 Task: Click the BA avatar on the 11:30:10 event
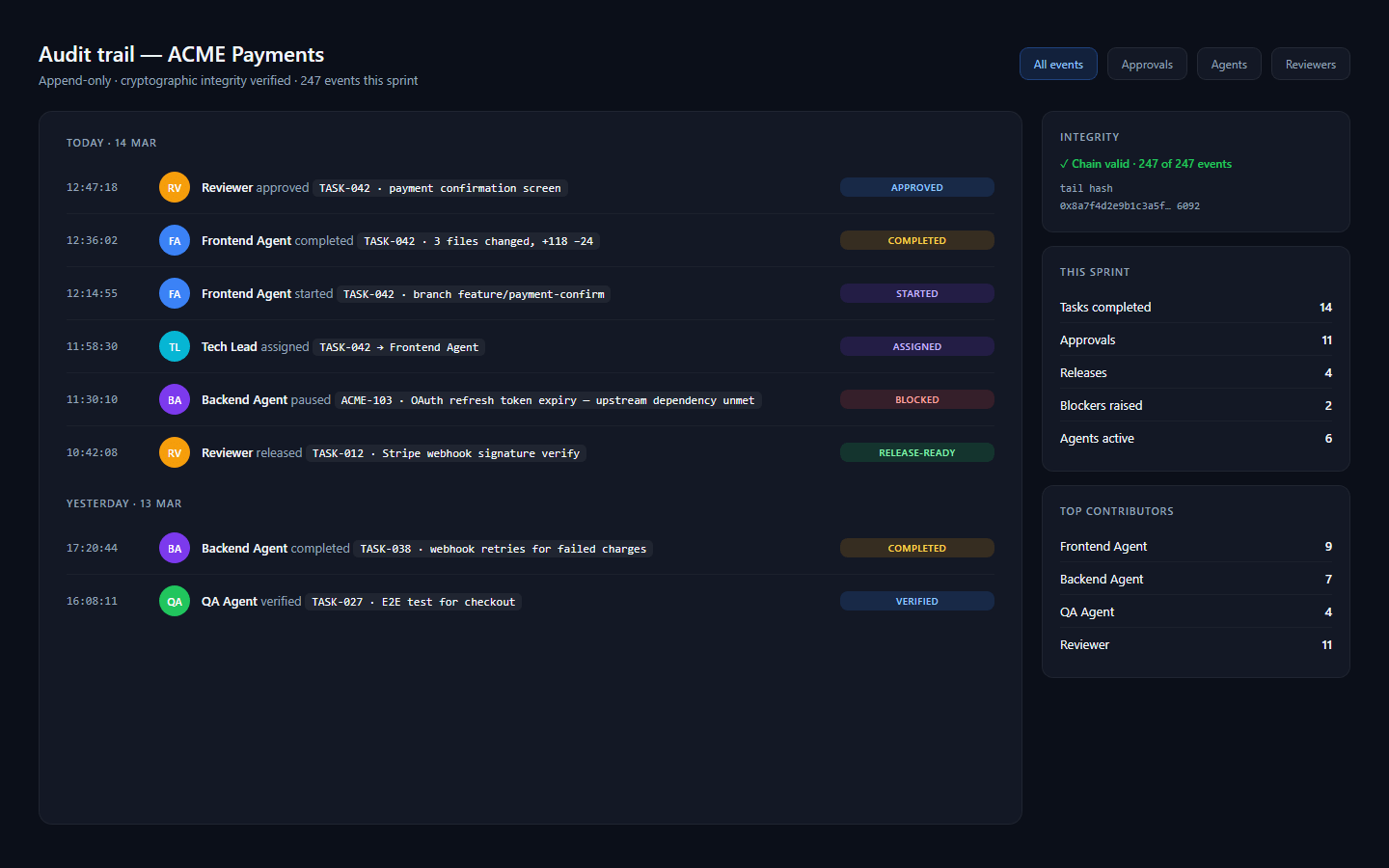[x=175, y=399]
